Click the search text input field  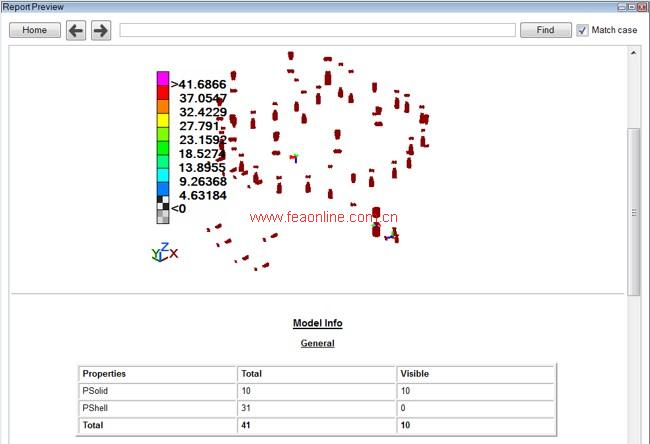[317, 30]
